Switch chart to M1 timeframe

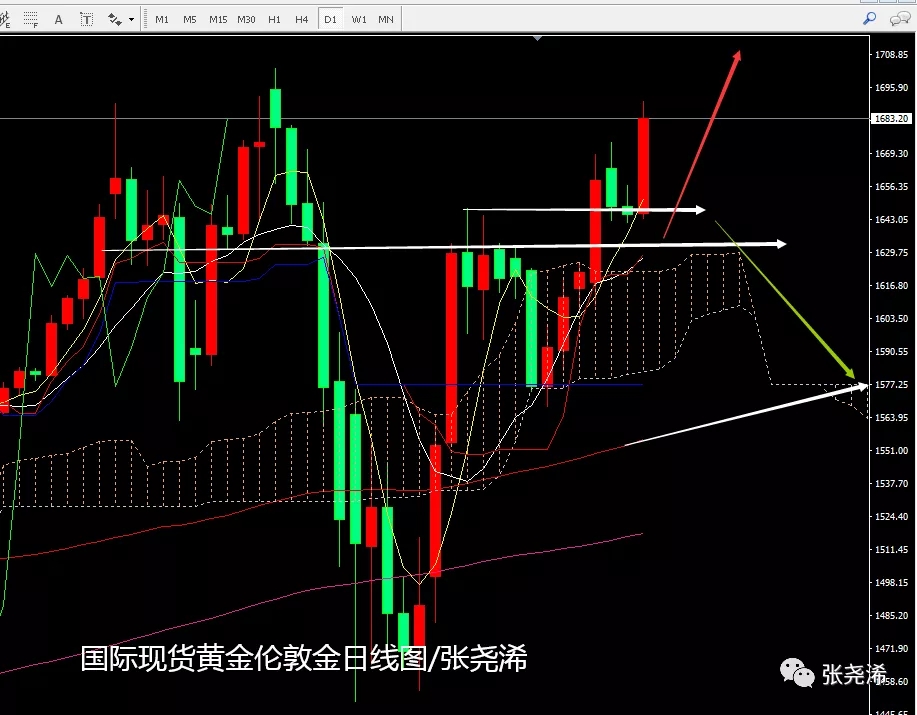pos(162,19)
